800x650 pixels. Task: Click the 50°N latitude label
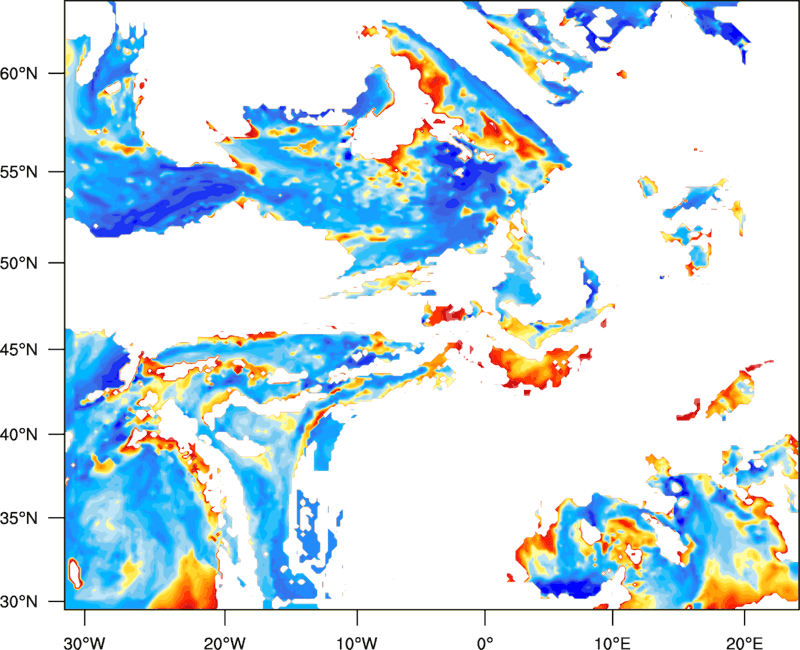[19, 263]
